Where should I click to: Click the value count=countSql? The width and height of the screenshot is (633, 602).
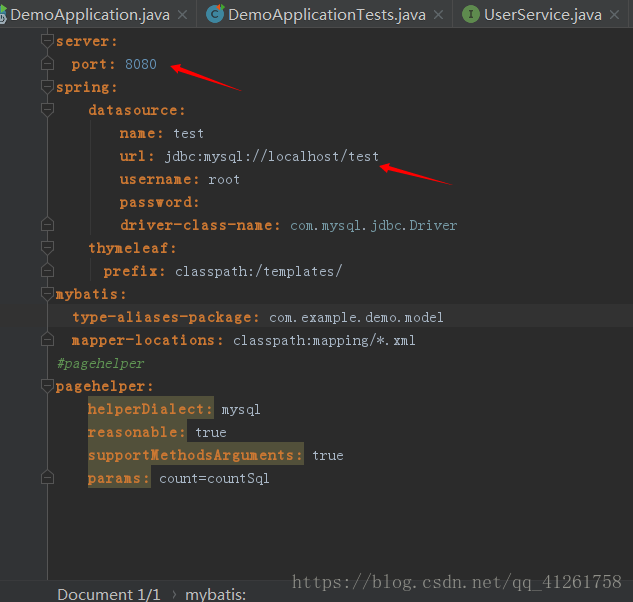point(214,478)
